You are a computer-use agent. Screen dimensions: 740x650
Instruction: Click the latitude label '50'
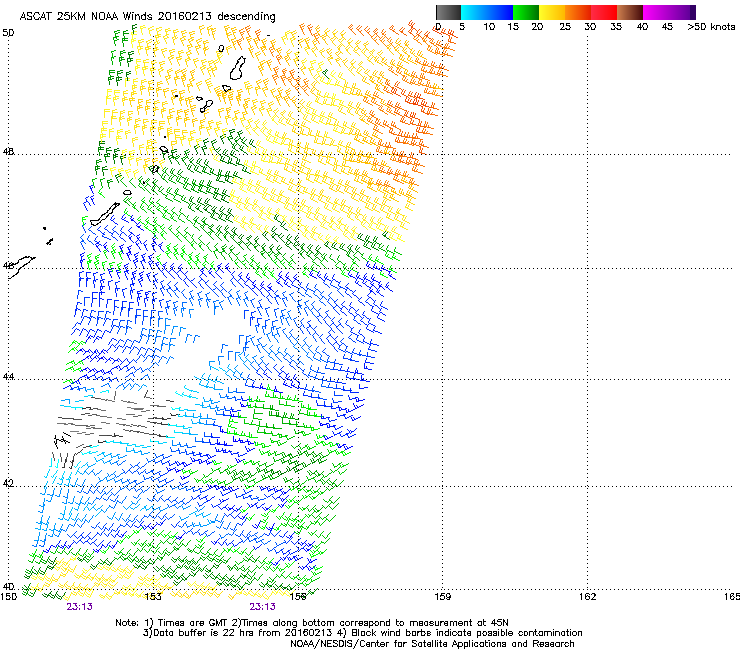(x=8, y=33)
